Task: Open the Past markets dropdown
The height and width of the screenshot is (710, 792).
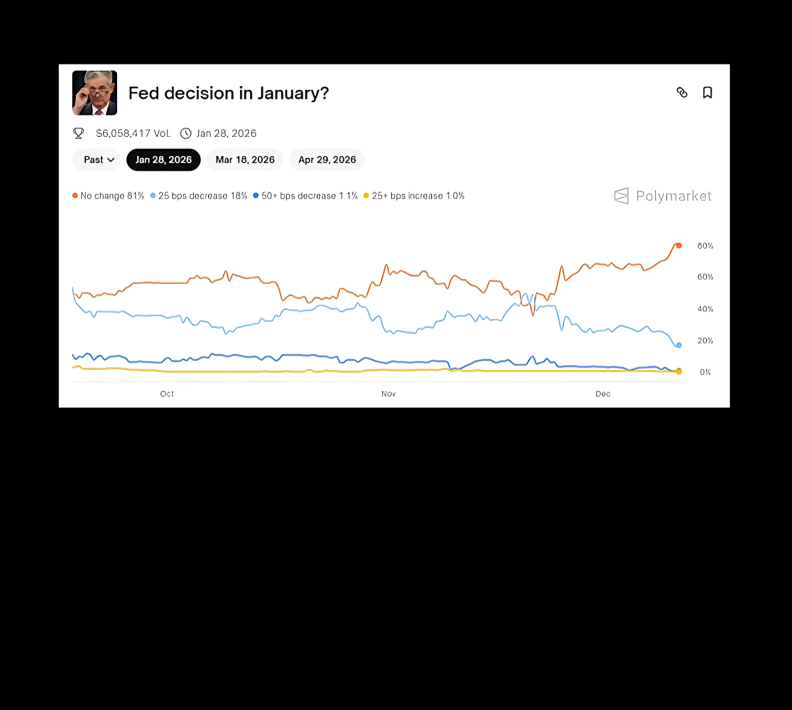Action: click(97, 160)
